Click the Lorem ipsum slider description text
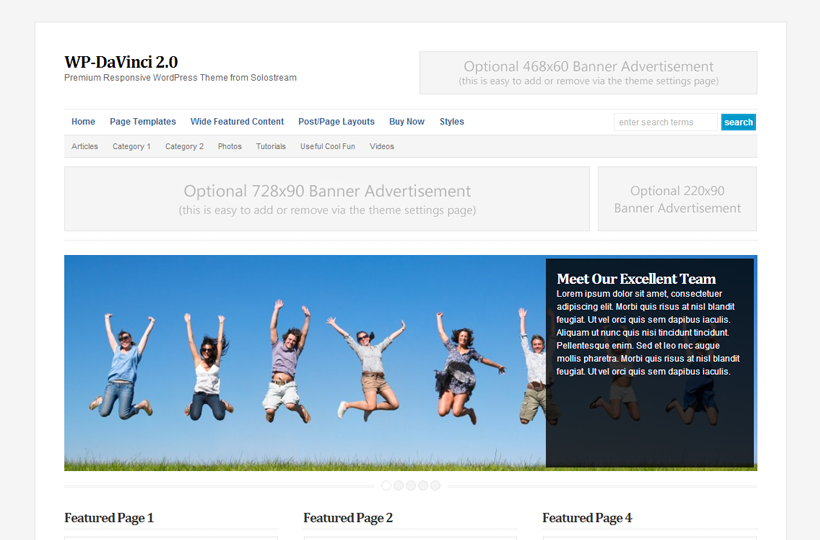Viewport: 820px width, 540px height. click(x=648, y=332)
